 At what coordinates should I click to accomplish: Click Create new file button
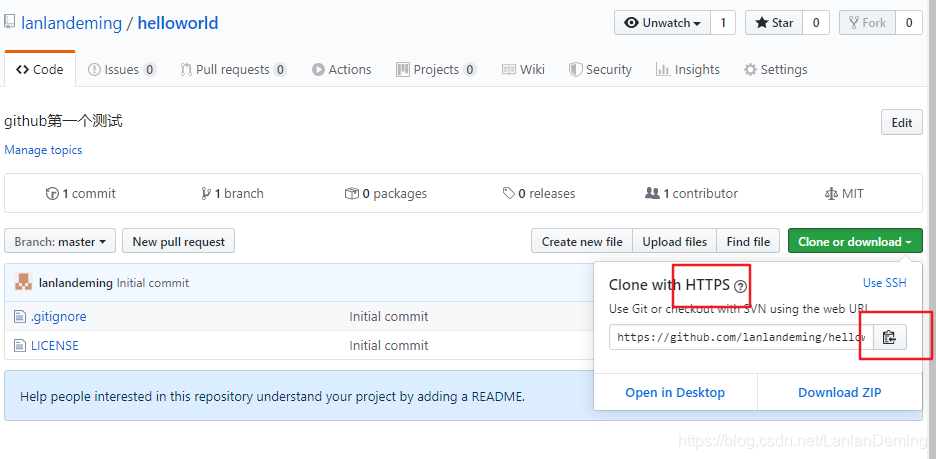click(x=582, y=241)
